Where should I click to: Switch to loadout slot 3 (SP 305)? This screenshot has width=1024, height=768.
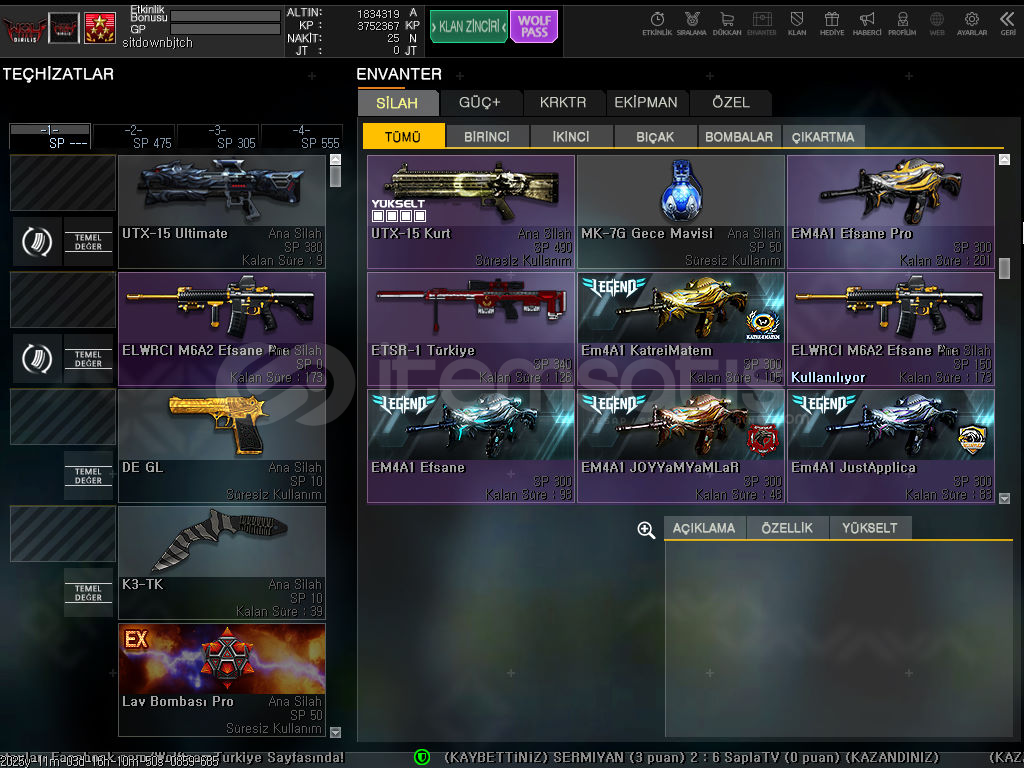point(218,137)
